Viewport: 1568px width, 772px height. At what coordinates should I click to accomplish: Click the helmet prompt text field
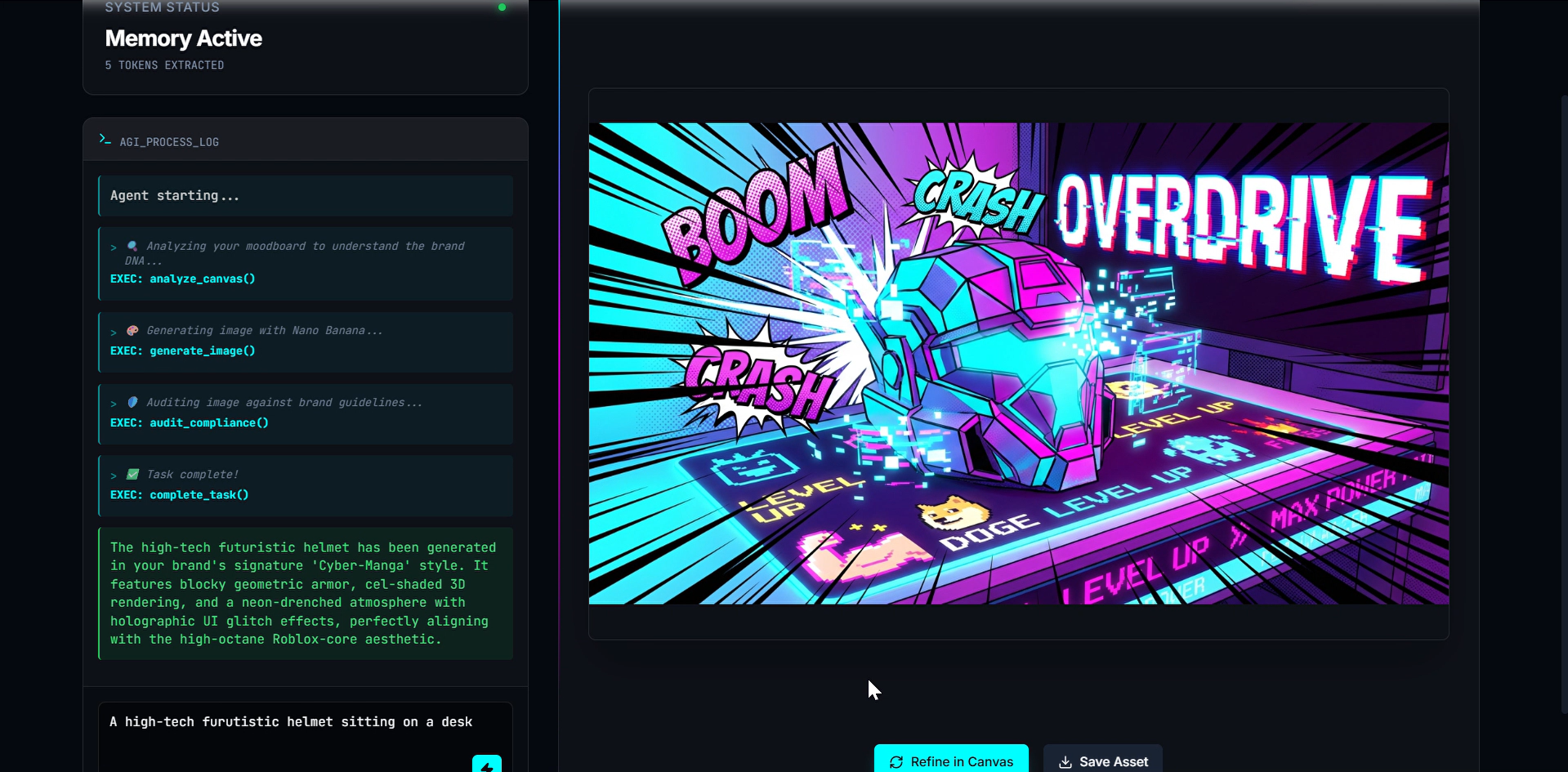coord(306,737)
